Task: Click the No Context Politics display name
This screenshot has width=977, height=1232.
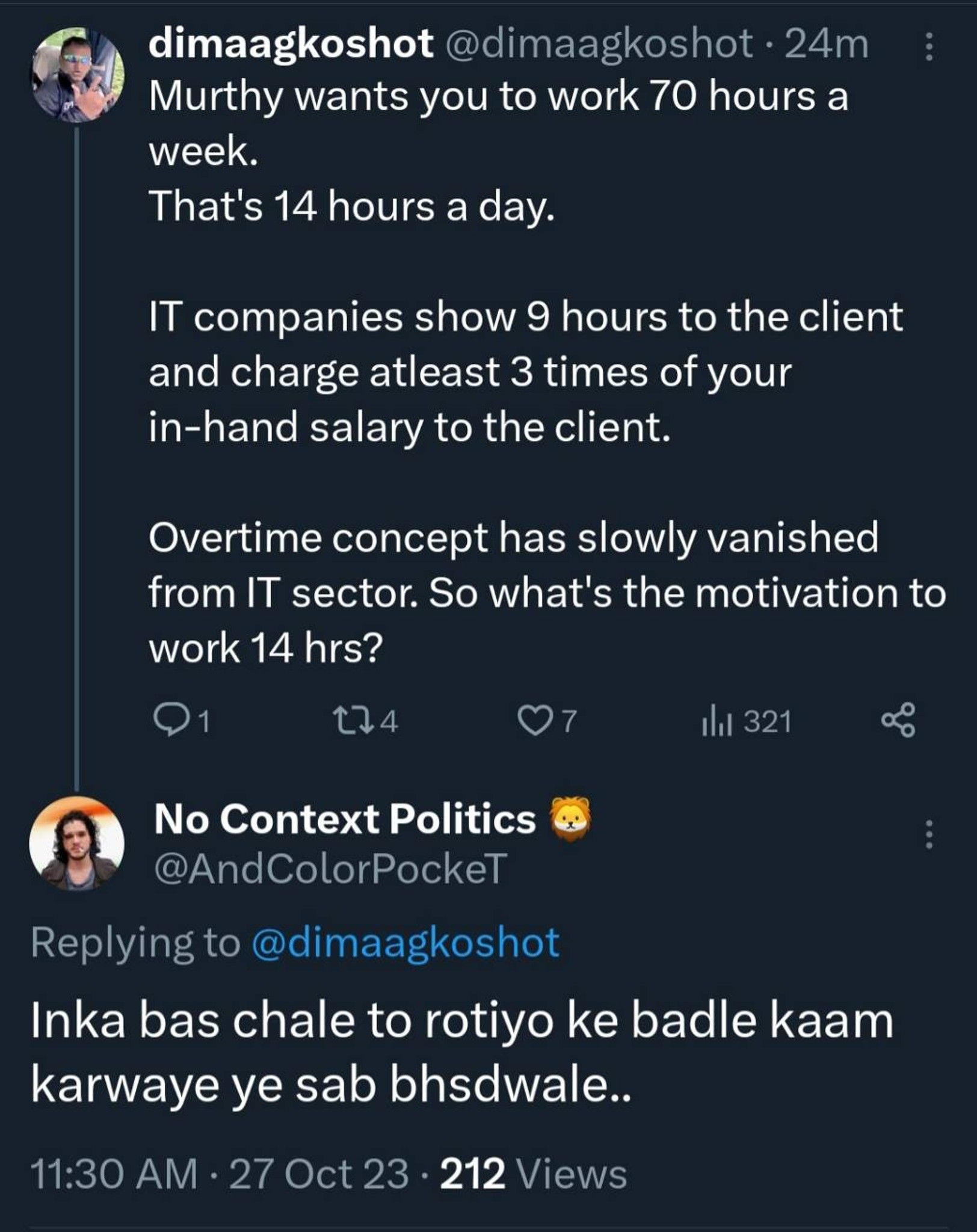Action: click(345, 819)
